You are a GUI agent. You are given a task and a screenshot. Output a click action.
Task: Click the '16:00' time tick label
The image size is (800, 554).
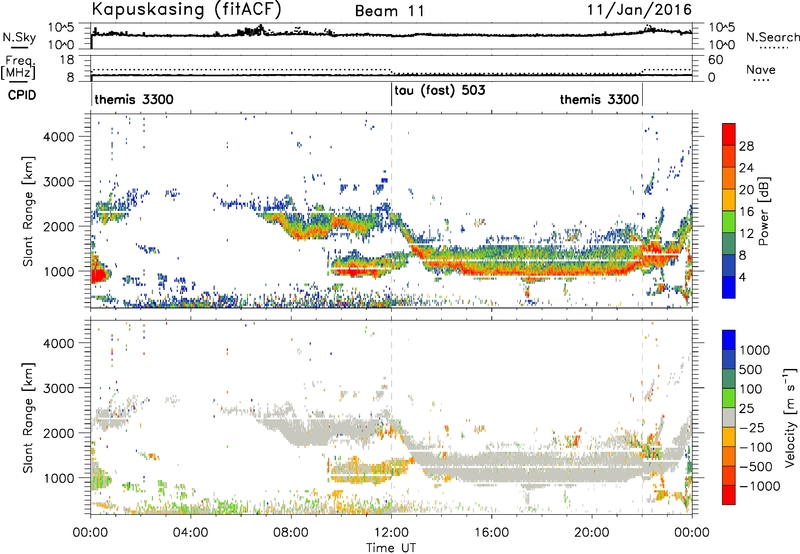491,533
